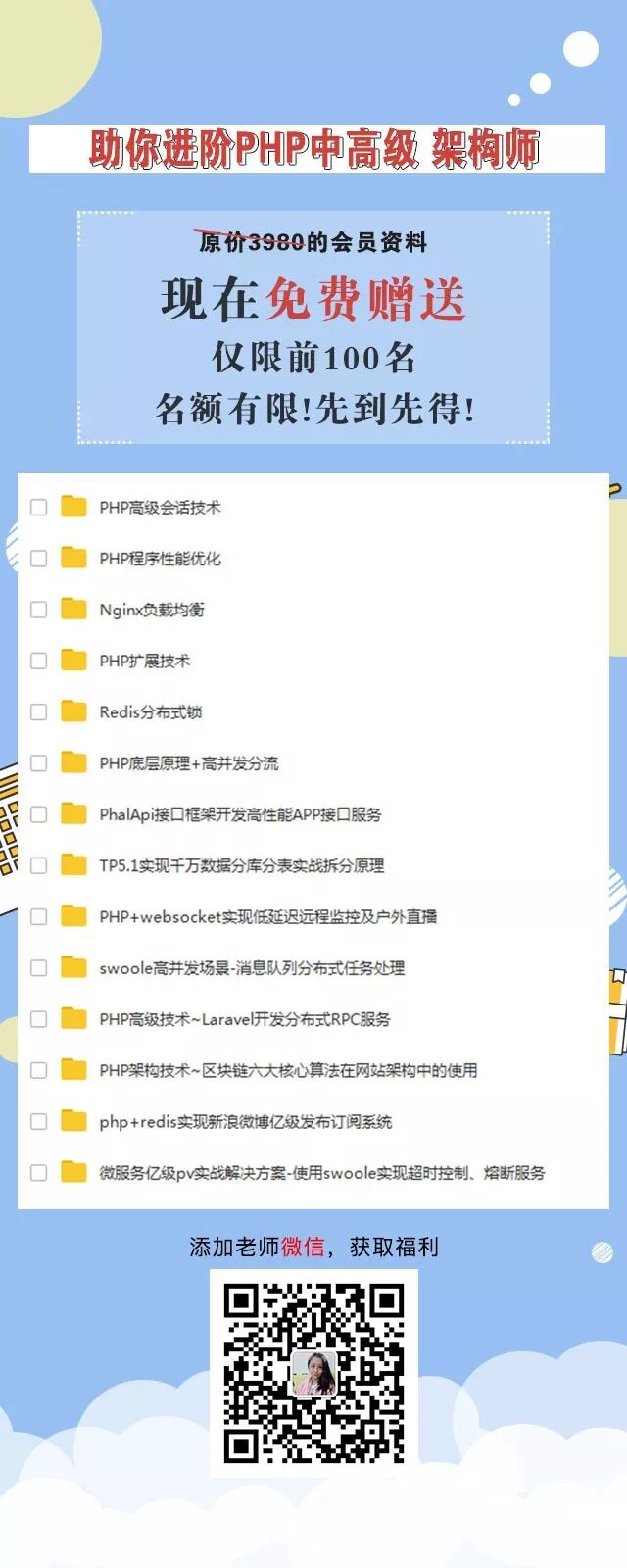The width and height of the screenshot is (627, 1568).
Task: Click the 仅限前100名 text
Action: [313, 357]
